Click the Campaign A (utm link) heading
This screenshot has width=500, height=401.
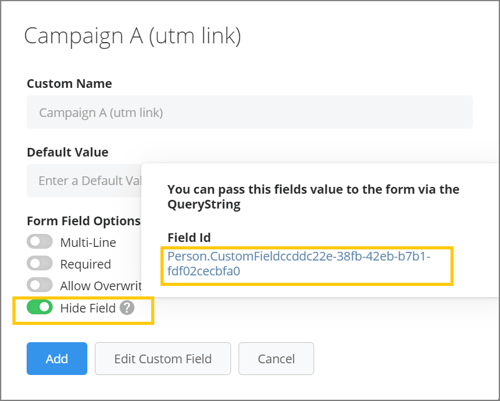[x=132, y=36]
